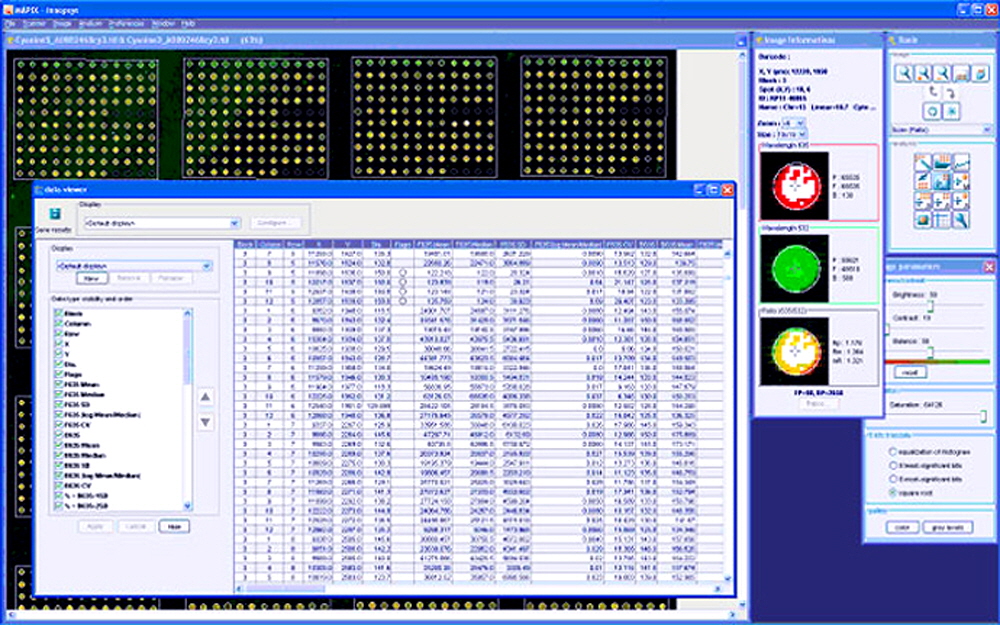Viewport: 1000px width, 625px height.
Task: Click the wrench icon in the analysis grid
Action: coord(961,221)
